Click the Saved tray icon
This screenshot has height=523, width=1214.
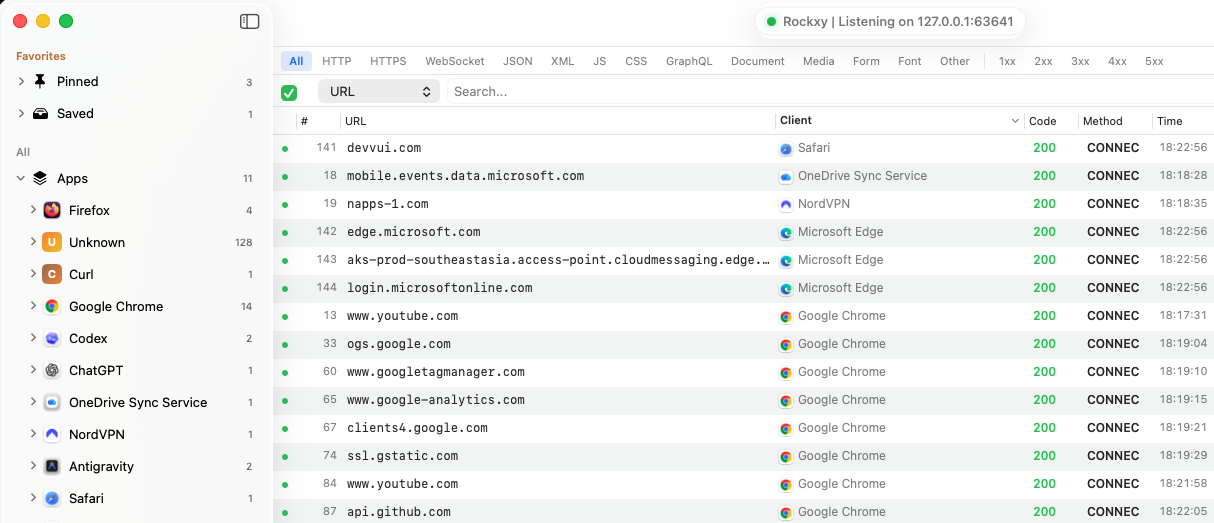click(40, 114)
